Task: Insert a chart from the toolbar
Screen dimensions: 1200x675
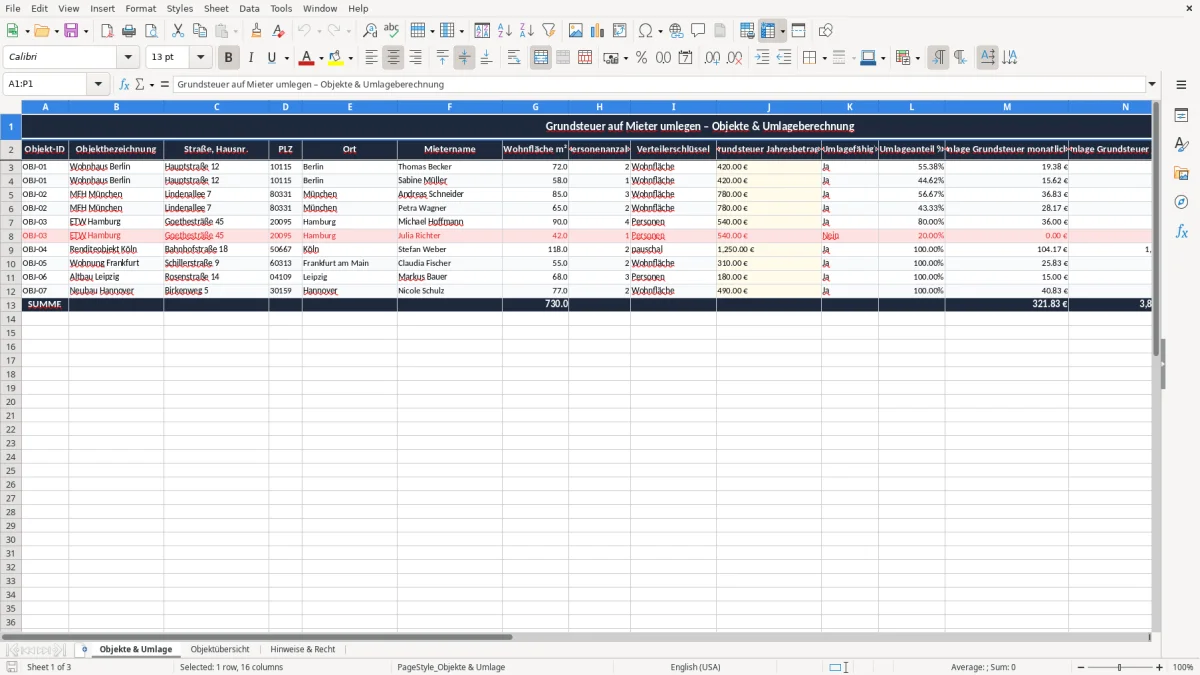Action: [x=597, y=31]
